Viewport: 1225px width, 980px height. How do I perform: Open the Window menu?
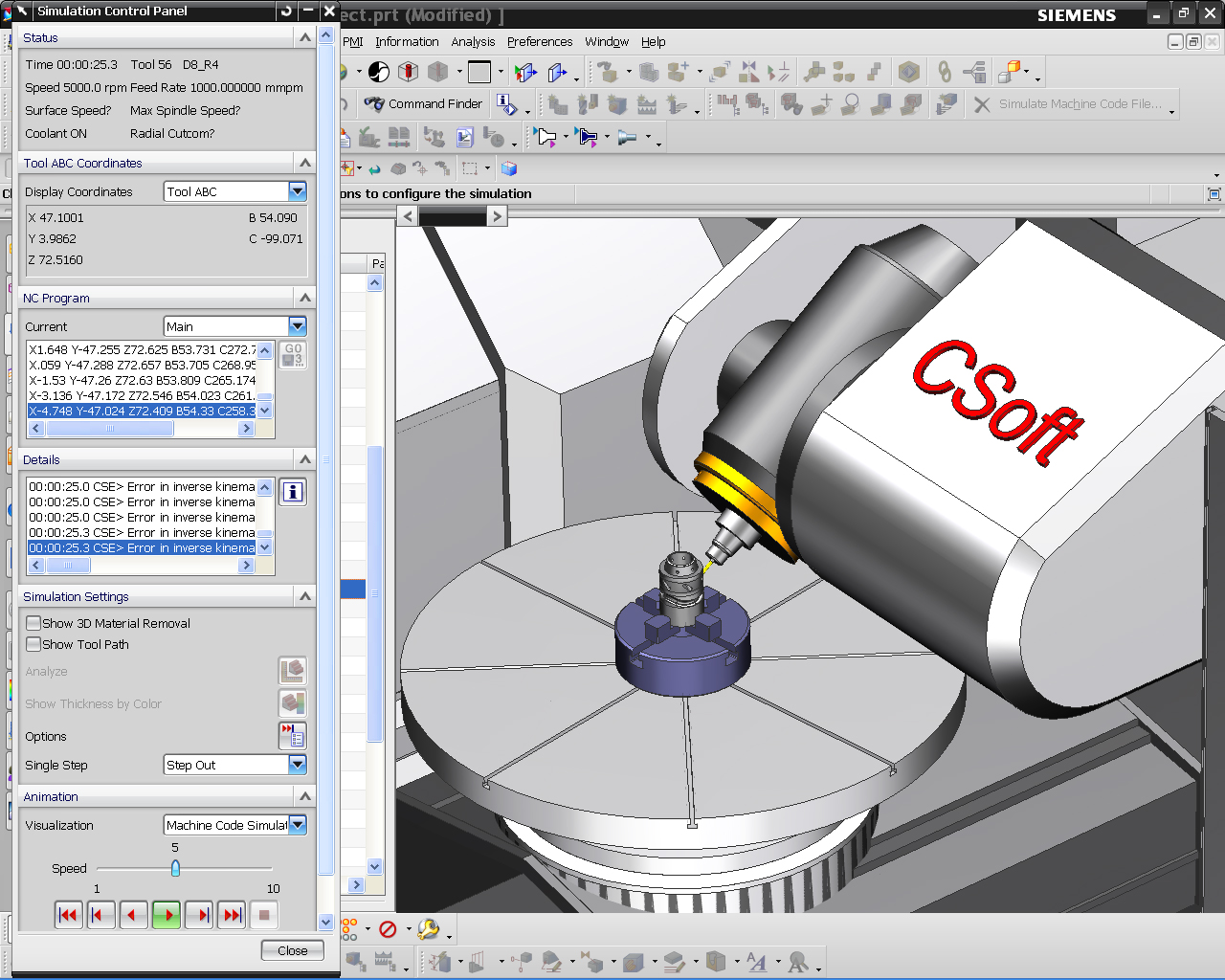607,42
